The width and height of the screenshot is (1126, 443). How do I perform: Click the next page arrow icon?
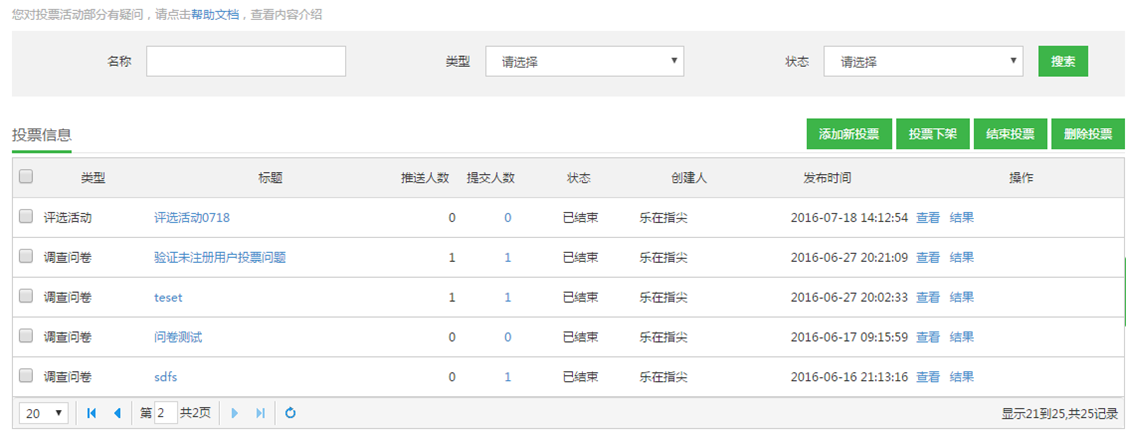[235, 413]
